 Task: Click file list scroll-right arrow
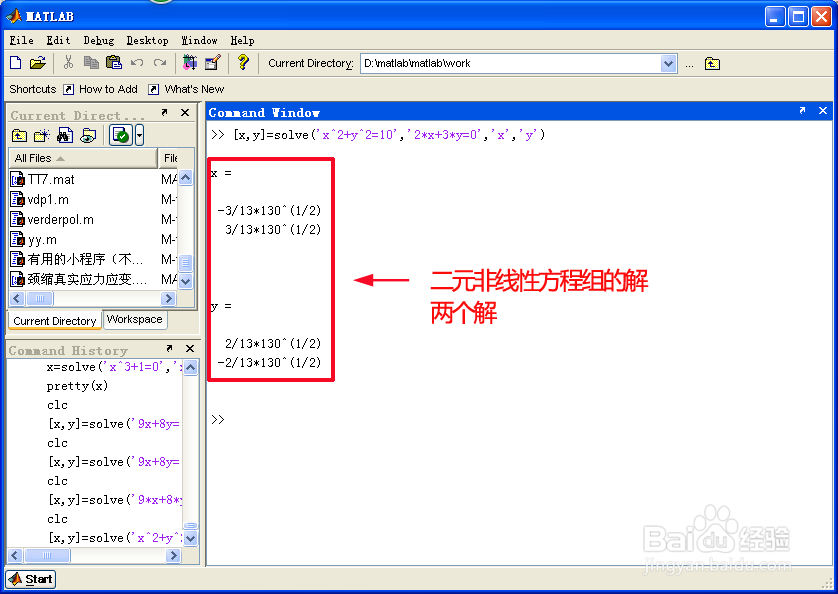pos(169,298)
